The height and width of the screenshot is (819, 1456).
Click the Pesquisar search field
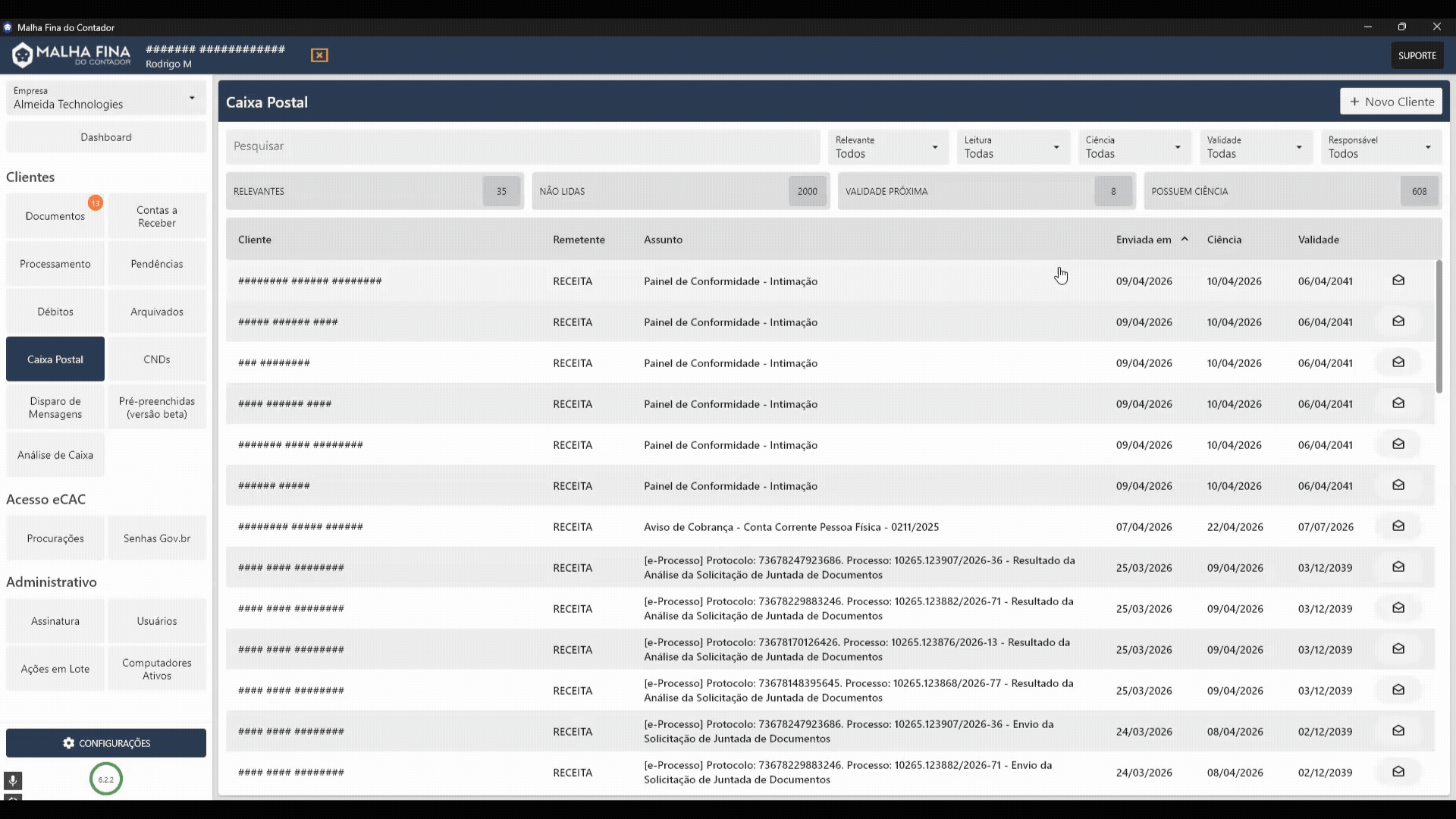click(x=522, y=146)
